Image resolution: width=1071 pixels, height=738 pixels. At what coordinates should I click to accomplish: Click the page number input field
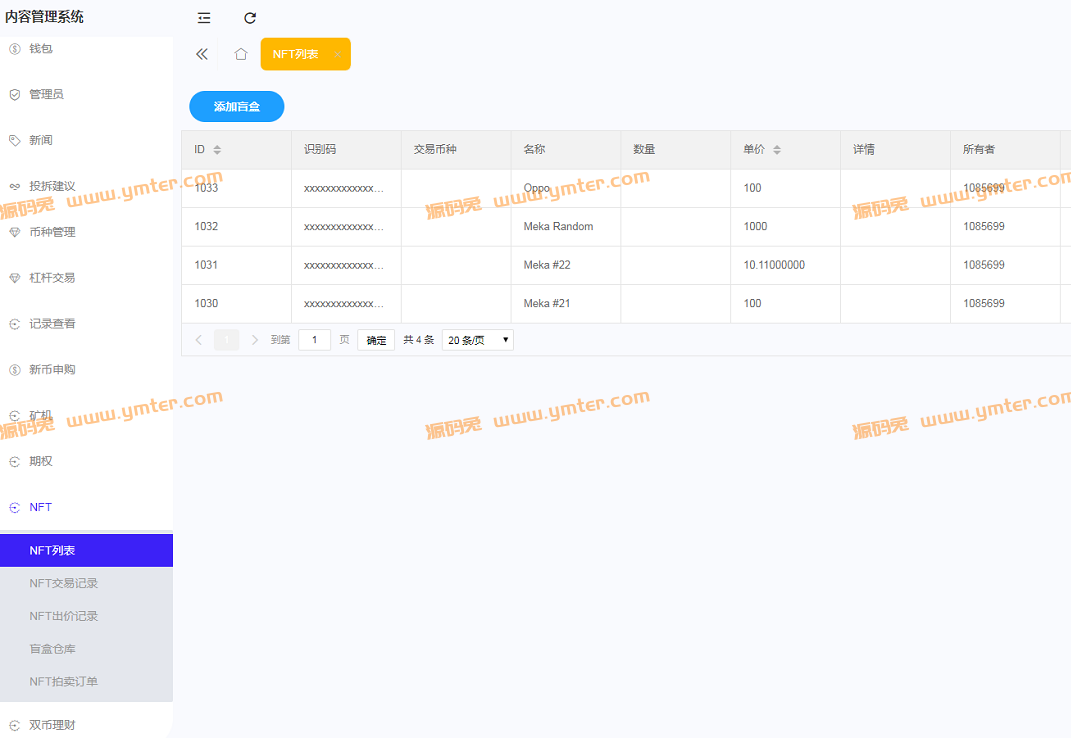tap(314, 340)
